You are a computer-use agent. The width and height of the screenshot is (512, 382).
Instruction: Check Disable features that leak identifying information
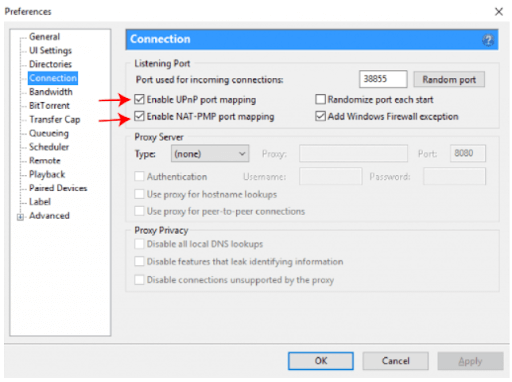tap(139, 261)
